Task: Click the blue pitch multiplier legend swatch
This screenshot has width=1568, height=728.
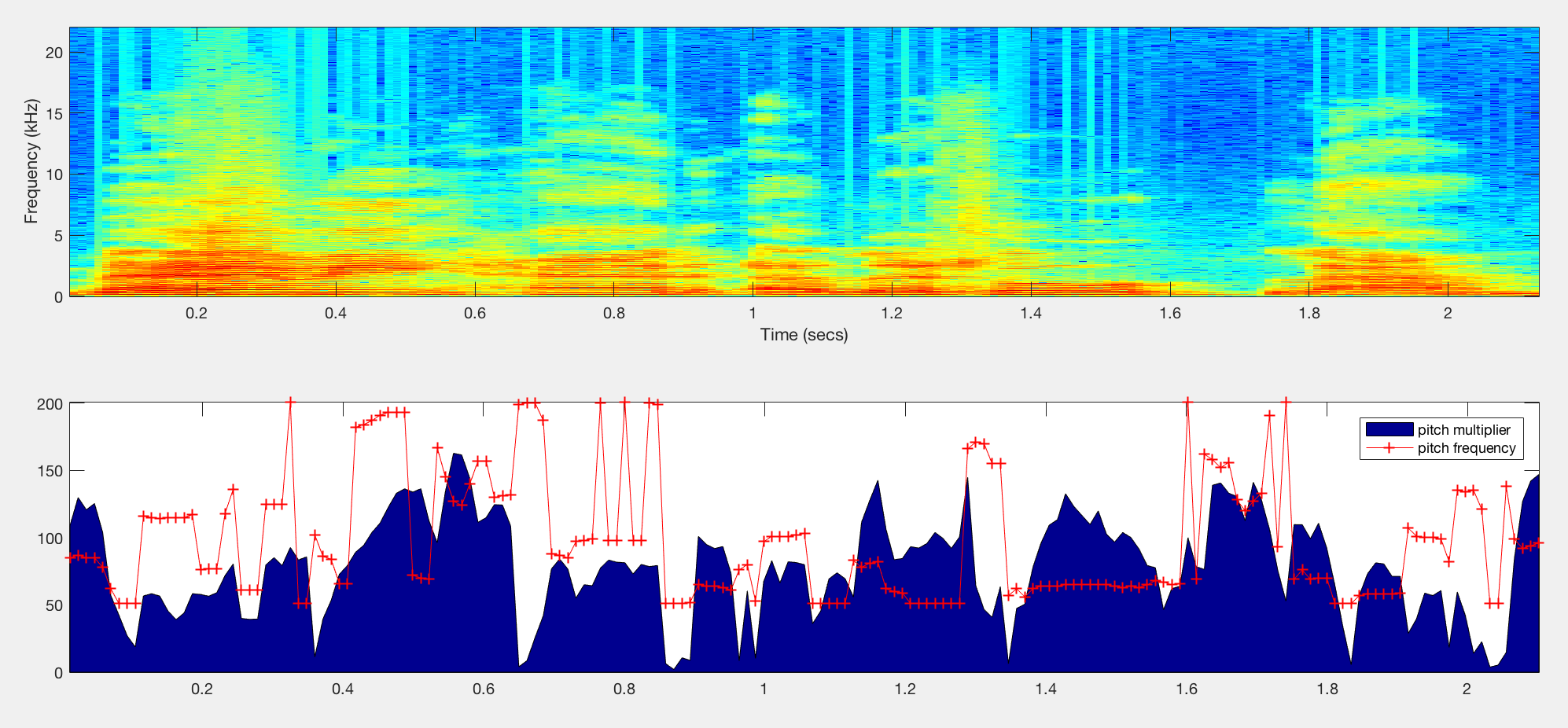Action: pos(1389,429)
